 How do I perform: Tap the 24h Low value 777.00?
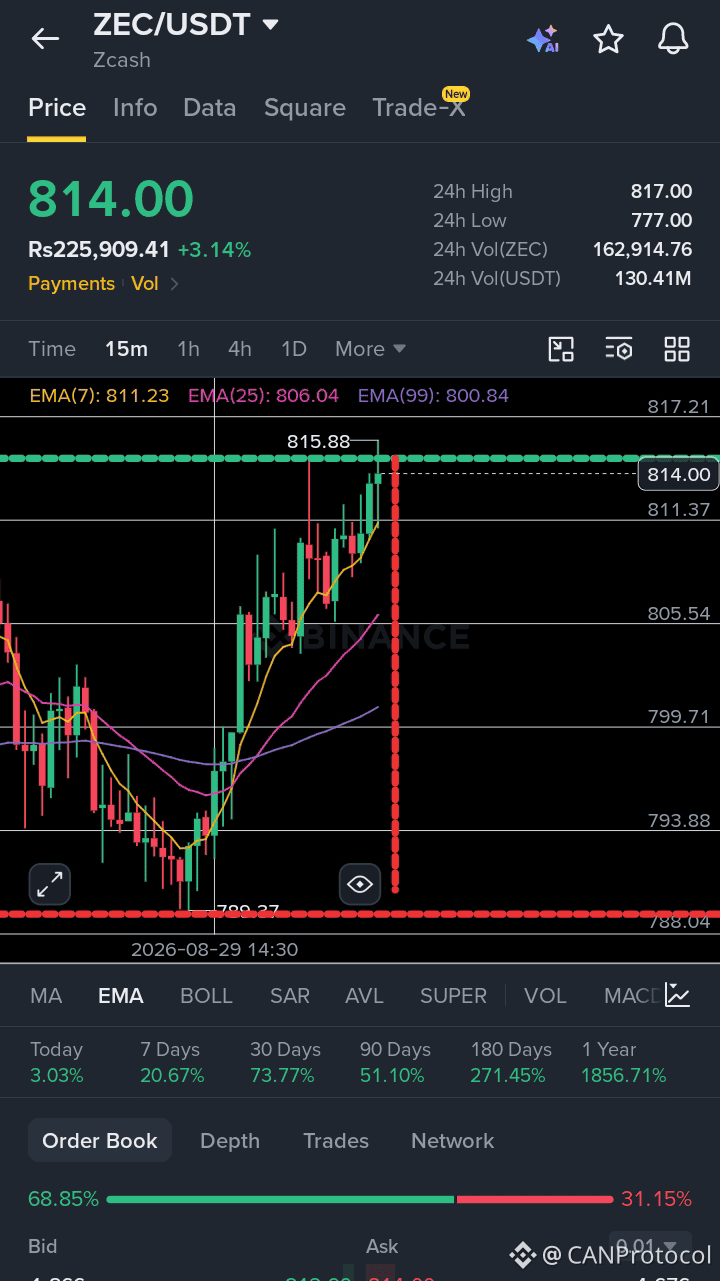pyautogui.click(x=661, y=220)
